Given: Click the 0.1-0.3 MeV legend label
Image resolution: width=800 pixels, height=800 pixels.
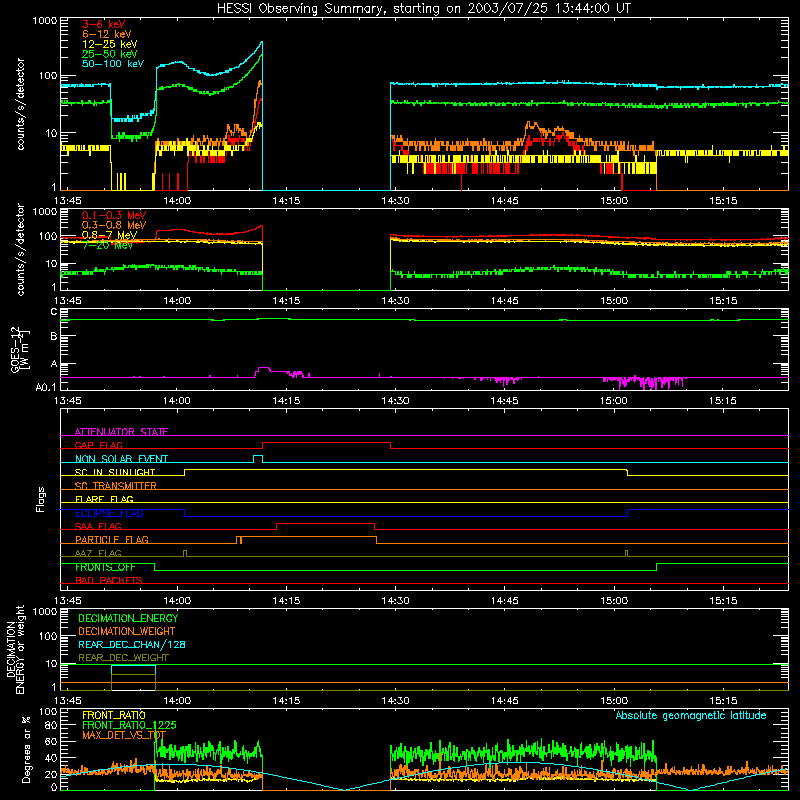Looking at the screenshot, I should click(x=113, y=215).
